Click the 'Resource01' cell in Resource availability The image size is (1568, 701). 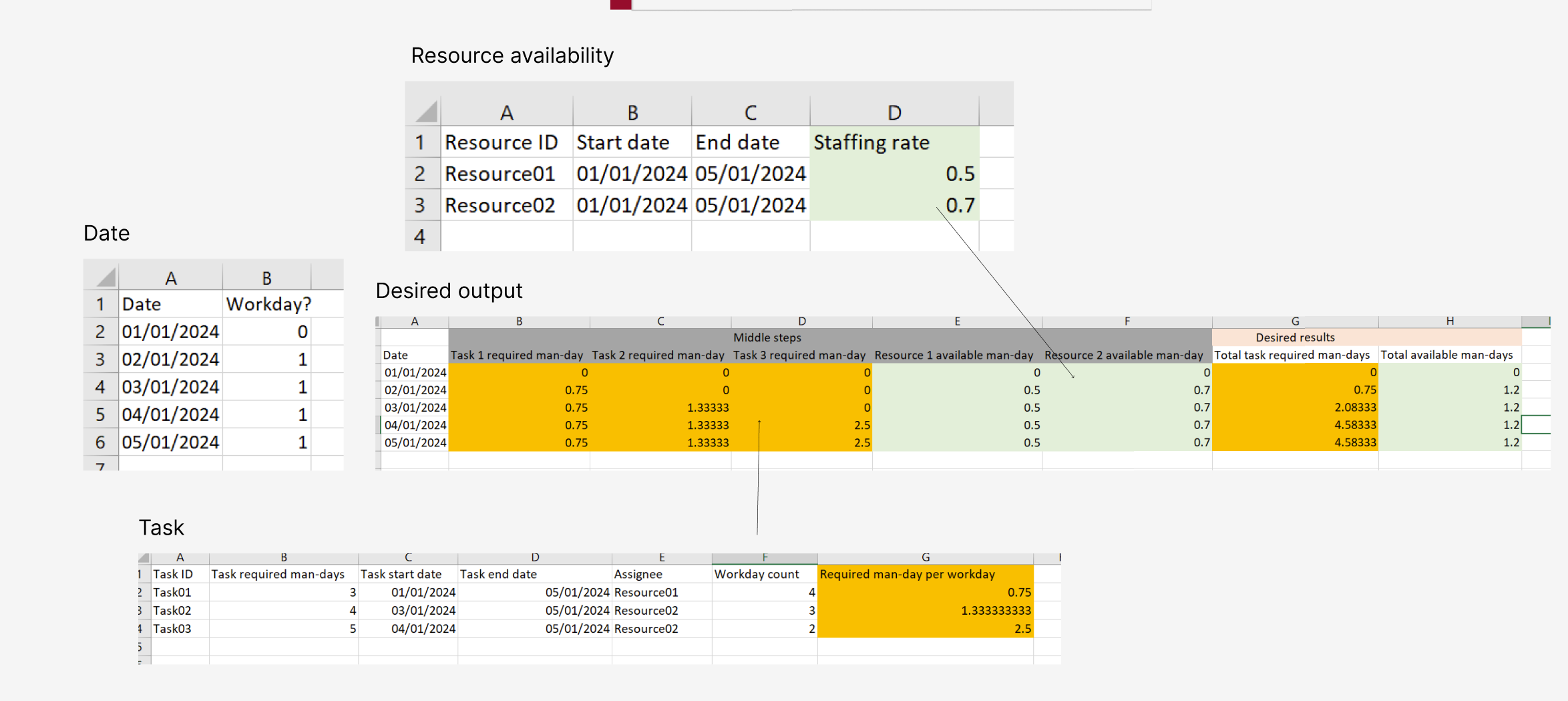pyautogui.click(x=507, y=173)
